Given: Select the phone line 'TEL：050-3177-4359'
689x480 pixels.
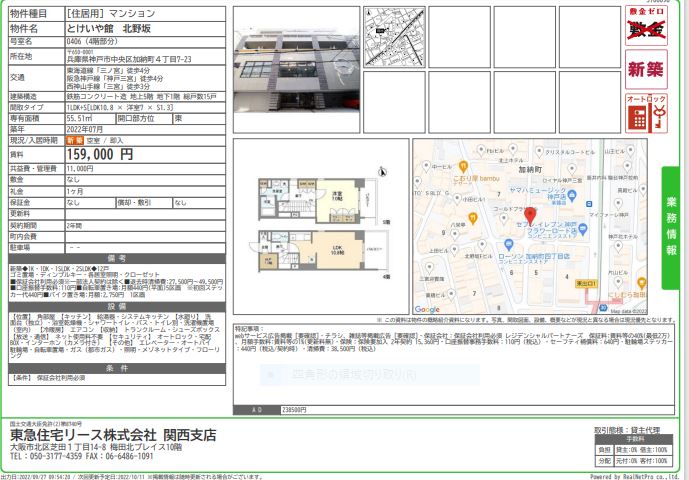Looking at the screenshot, I should tap(46, 456).
